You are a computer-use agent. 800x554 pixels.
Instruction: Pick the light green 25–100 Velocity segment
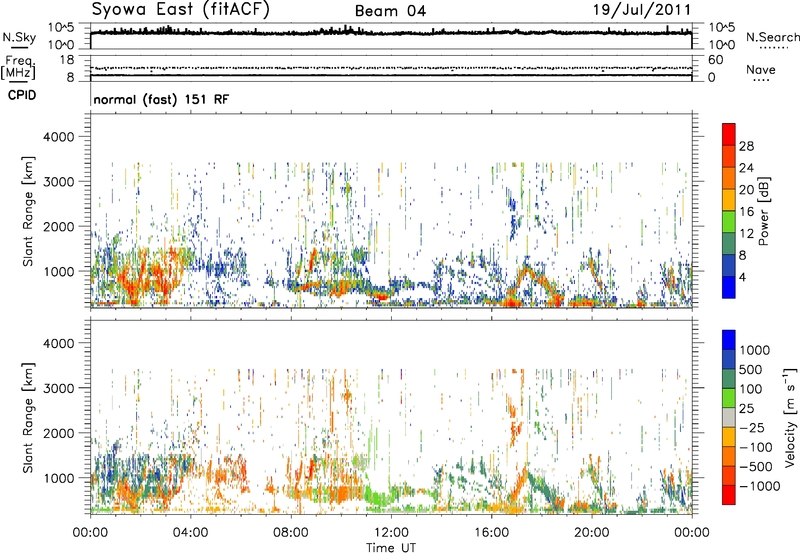729,398
